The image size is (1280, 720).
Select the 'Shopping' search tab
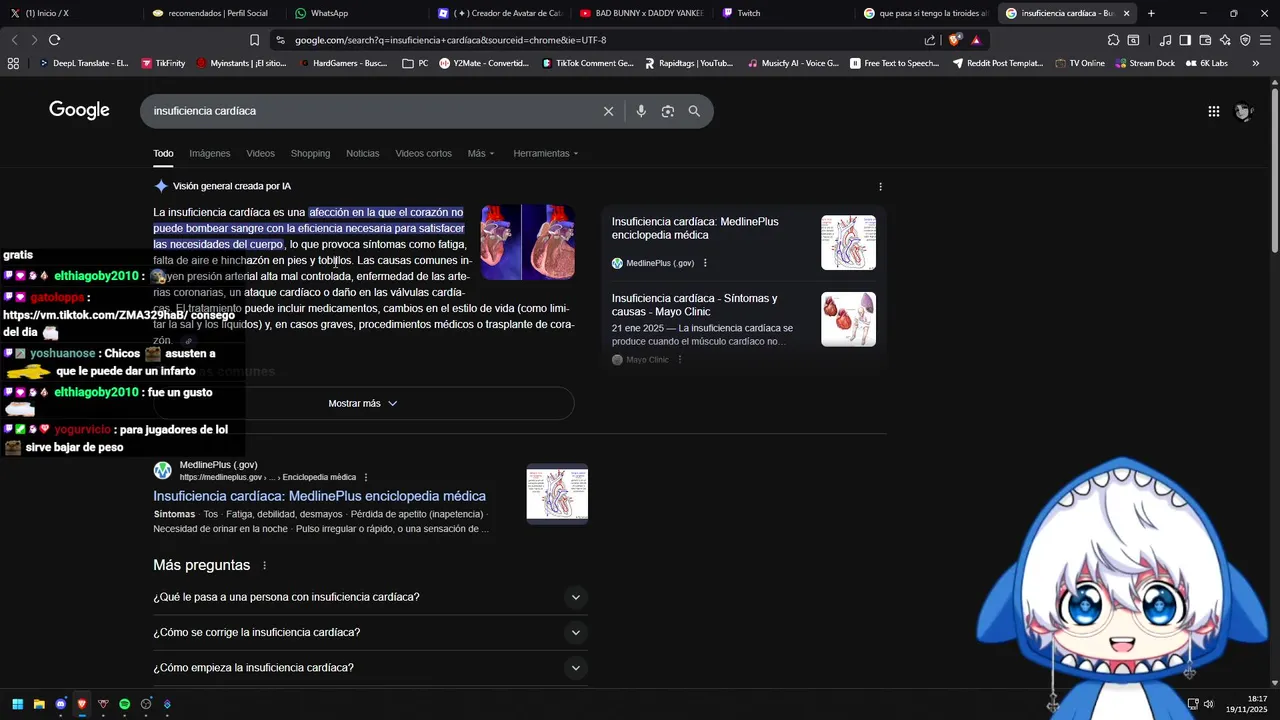click(310, 153)
